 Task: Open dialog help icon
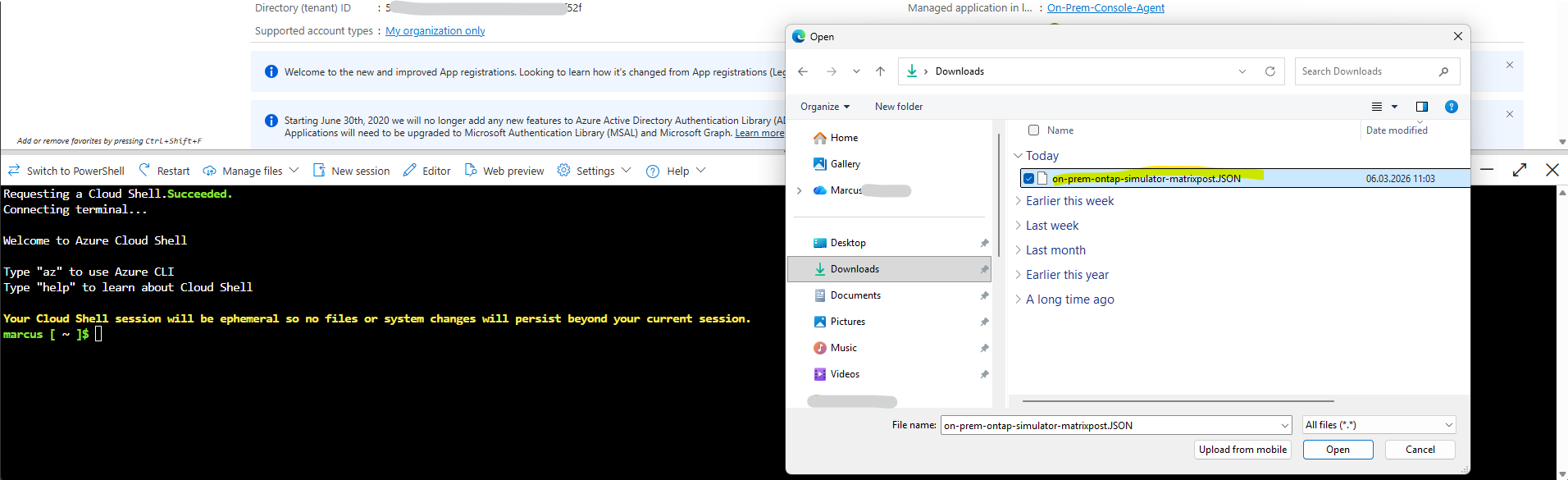click(1452, 107)
